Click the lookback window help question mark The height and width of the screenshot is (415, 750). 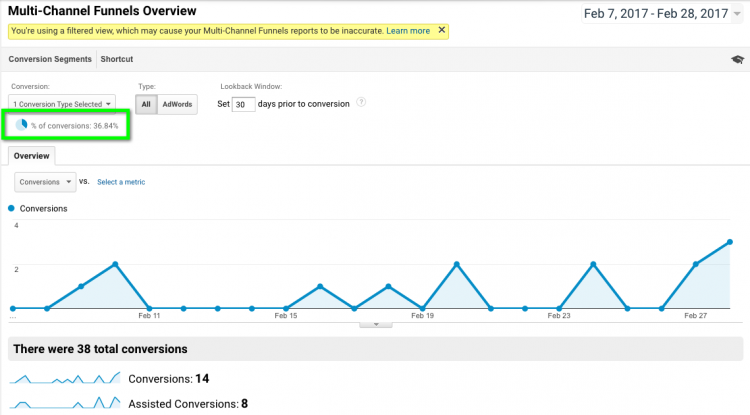(361, 102)
